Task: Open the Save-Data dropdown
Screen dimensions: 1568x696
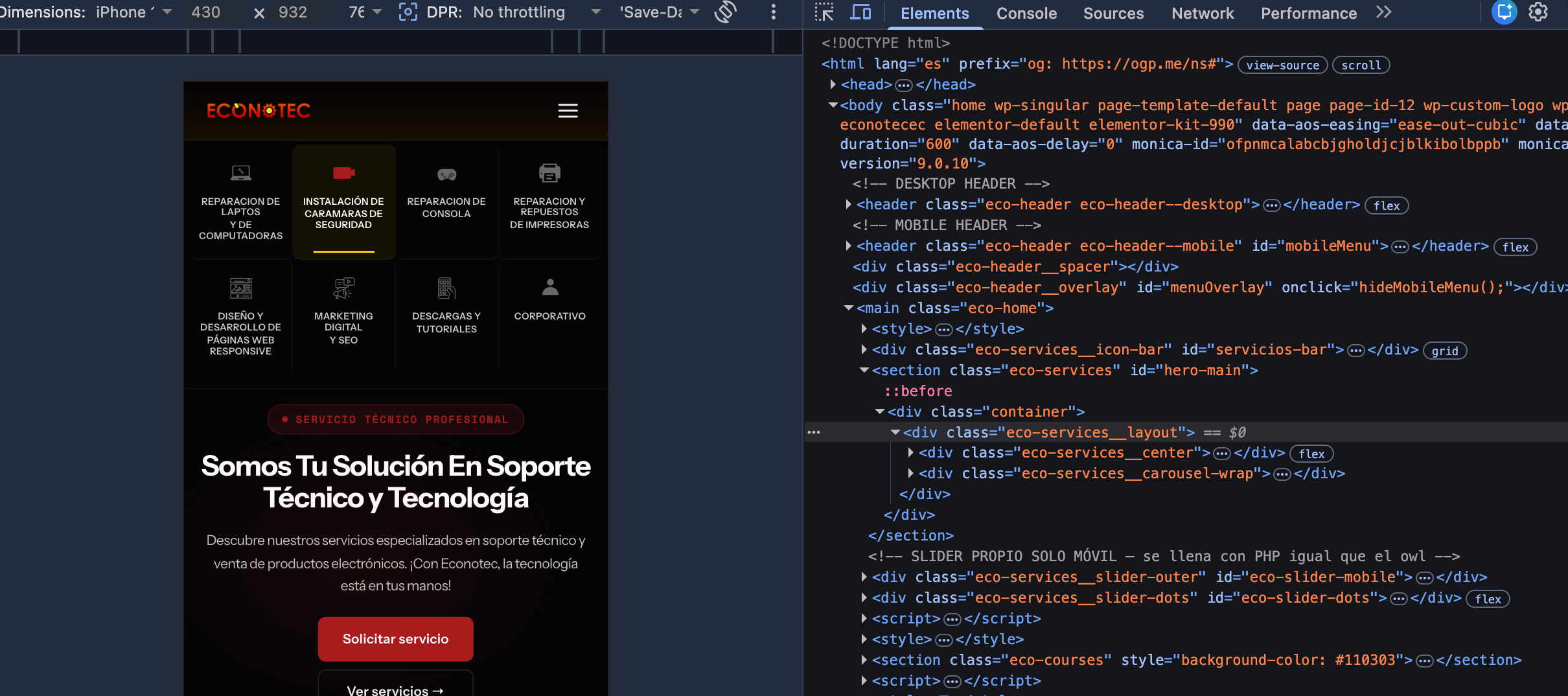Action: [659, 12]
